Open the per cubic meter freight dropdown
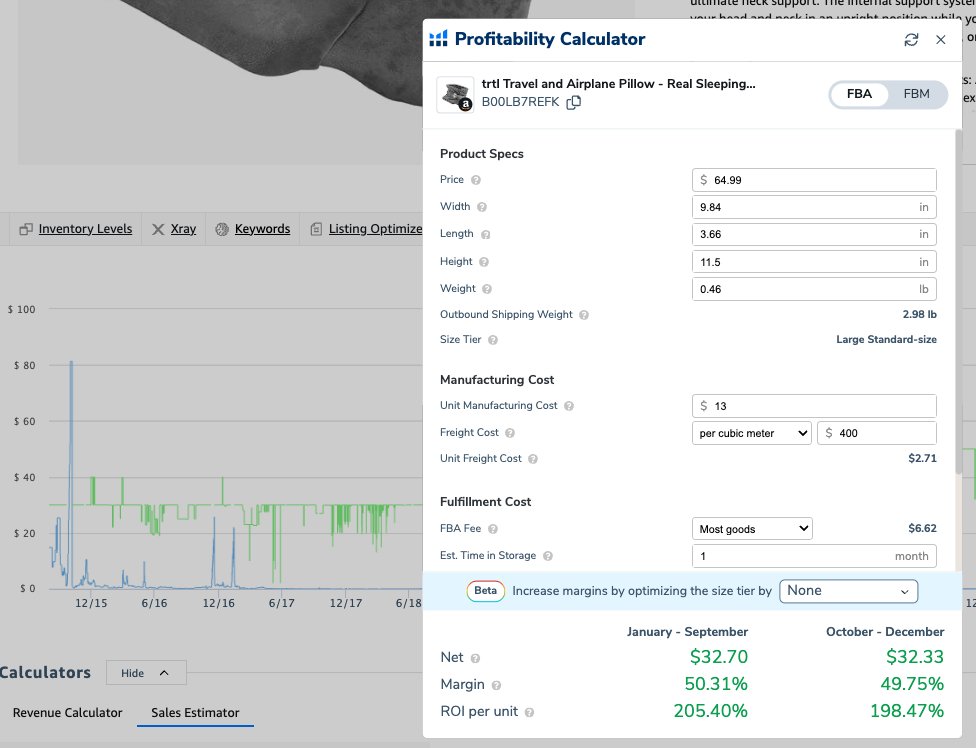Image resolution: width=976 pixels, height=748 pixels. click(751, 433)
